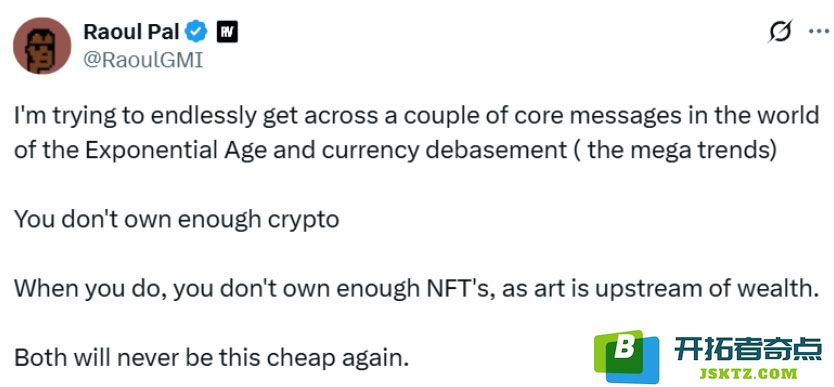Click the line about owning enough NFT's
Screen dimensions: 834x387
[415, 289]
